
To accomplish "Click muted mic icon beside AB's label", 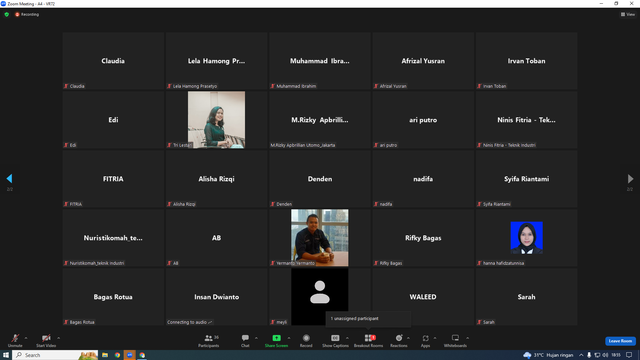I will point(169,263).
